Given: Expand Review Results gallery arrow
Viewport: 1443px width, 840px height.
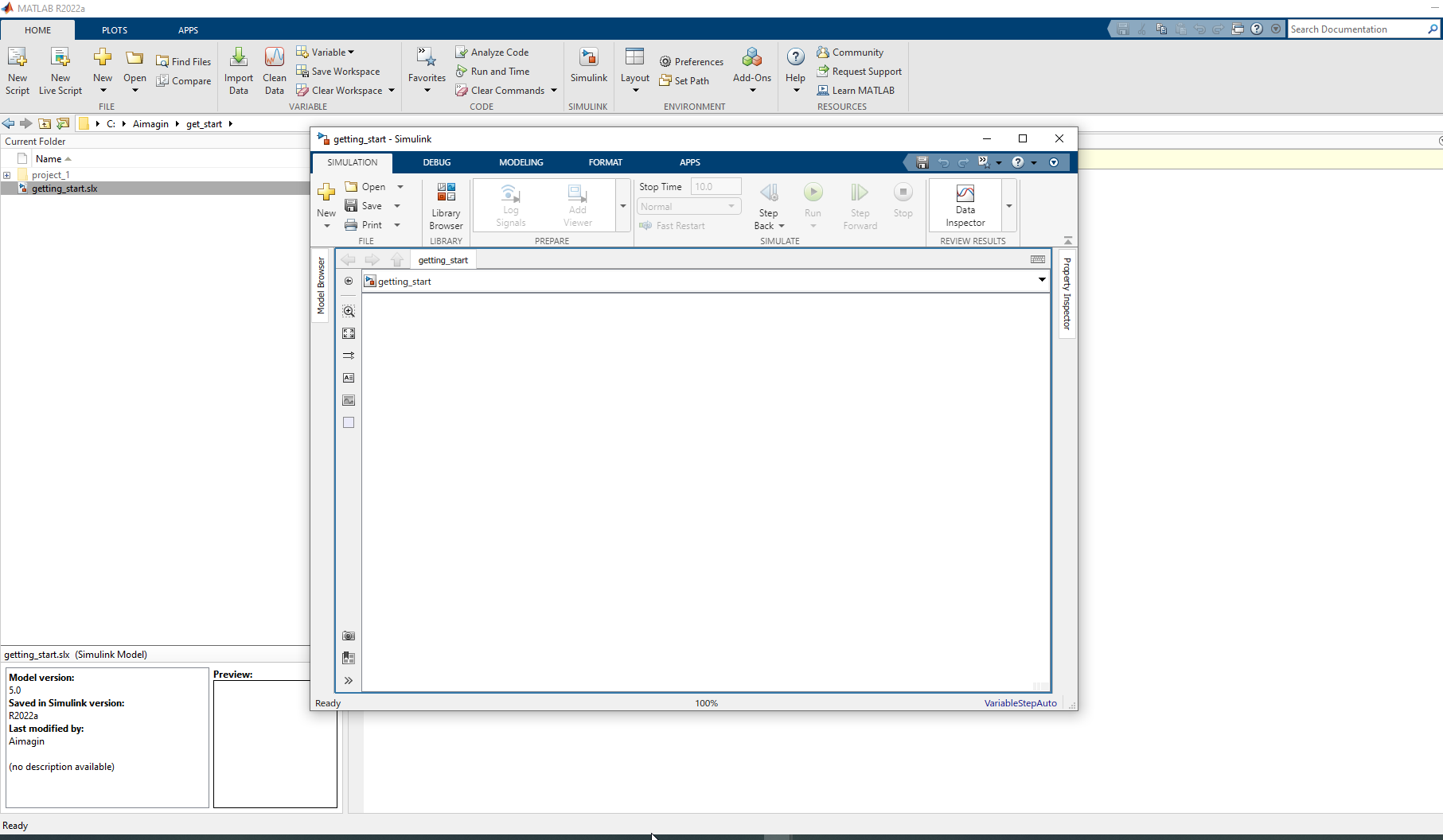Looking at the screenshot, I should click(1009, 206).
